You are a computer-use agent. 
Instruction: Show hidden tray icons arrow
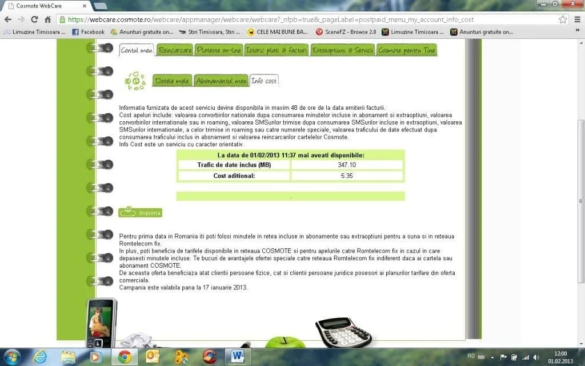[492, 357]
